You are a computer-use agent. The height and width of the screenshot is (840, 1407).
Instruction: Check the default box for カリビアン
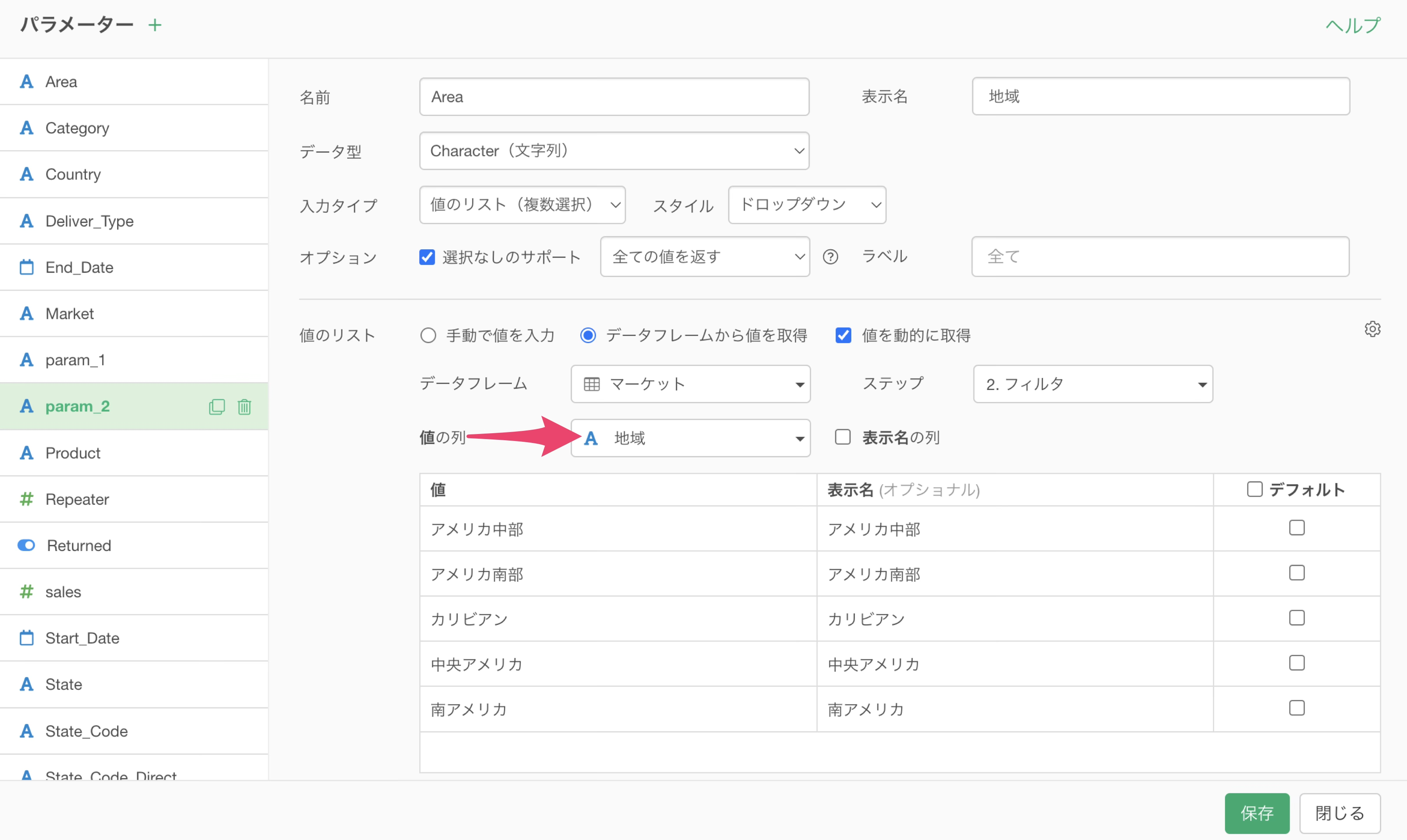[1296, 618]
